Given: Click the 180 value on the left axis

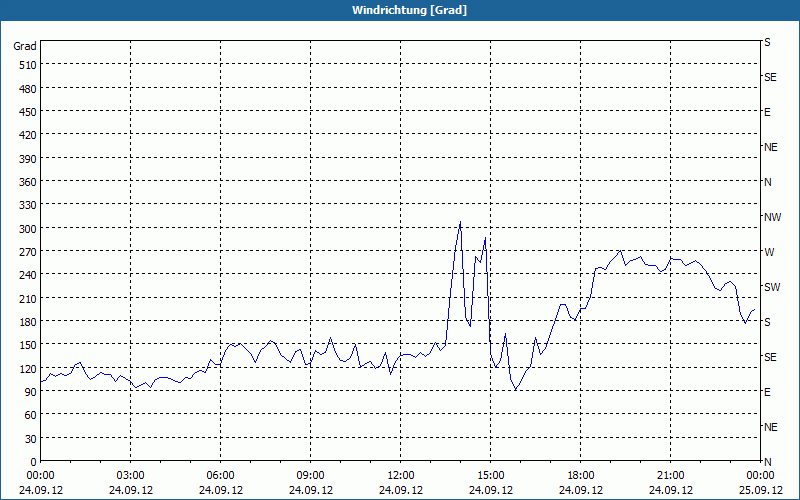Looking at the screenshot, I should (26, 322).
